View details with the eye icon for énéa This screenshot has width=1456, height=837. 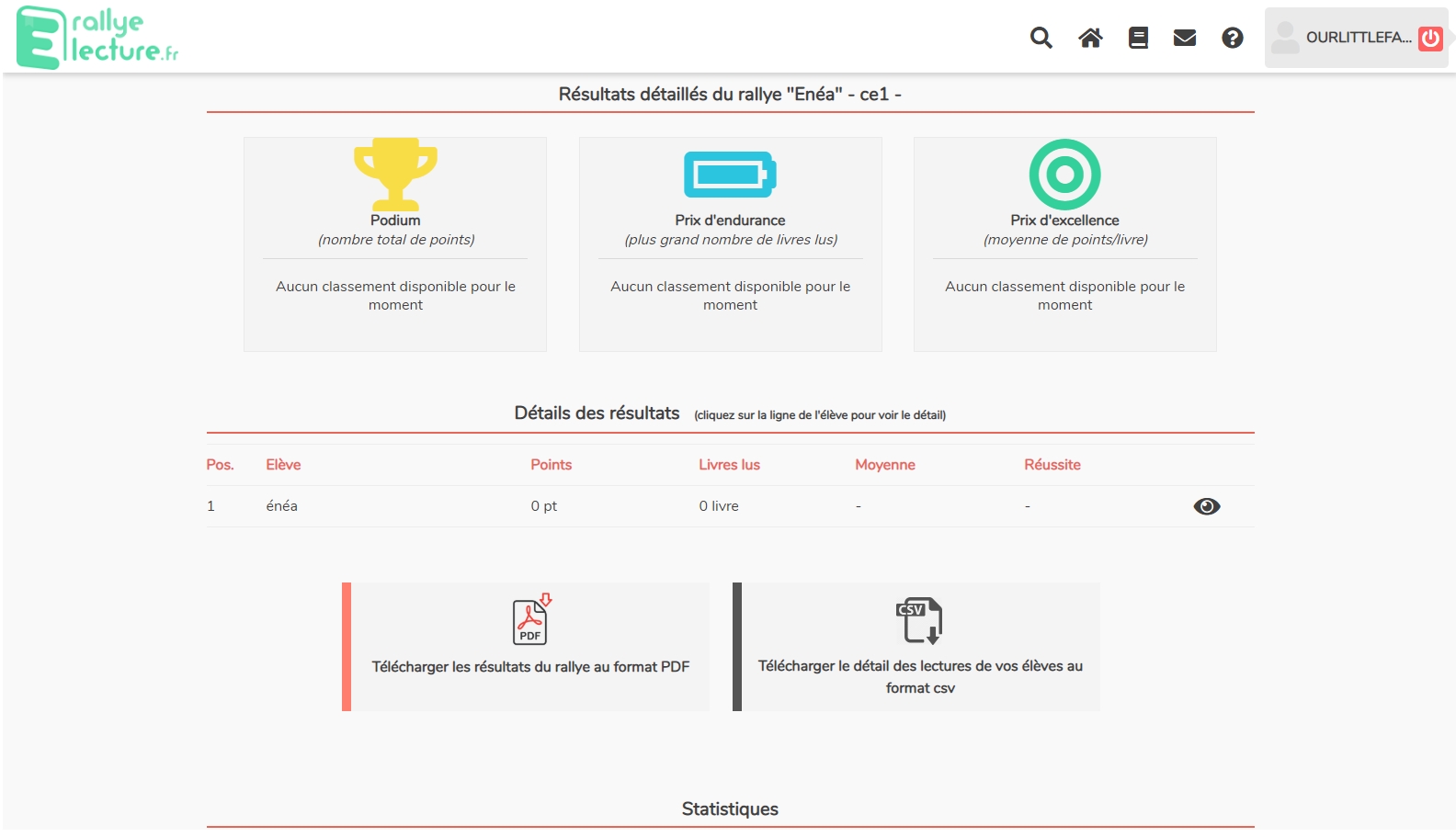1206,506
